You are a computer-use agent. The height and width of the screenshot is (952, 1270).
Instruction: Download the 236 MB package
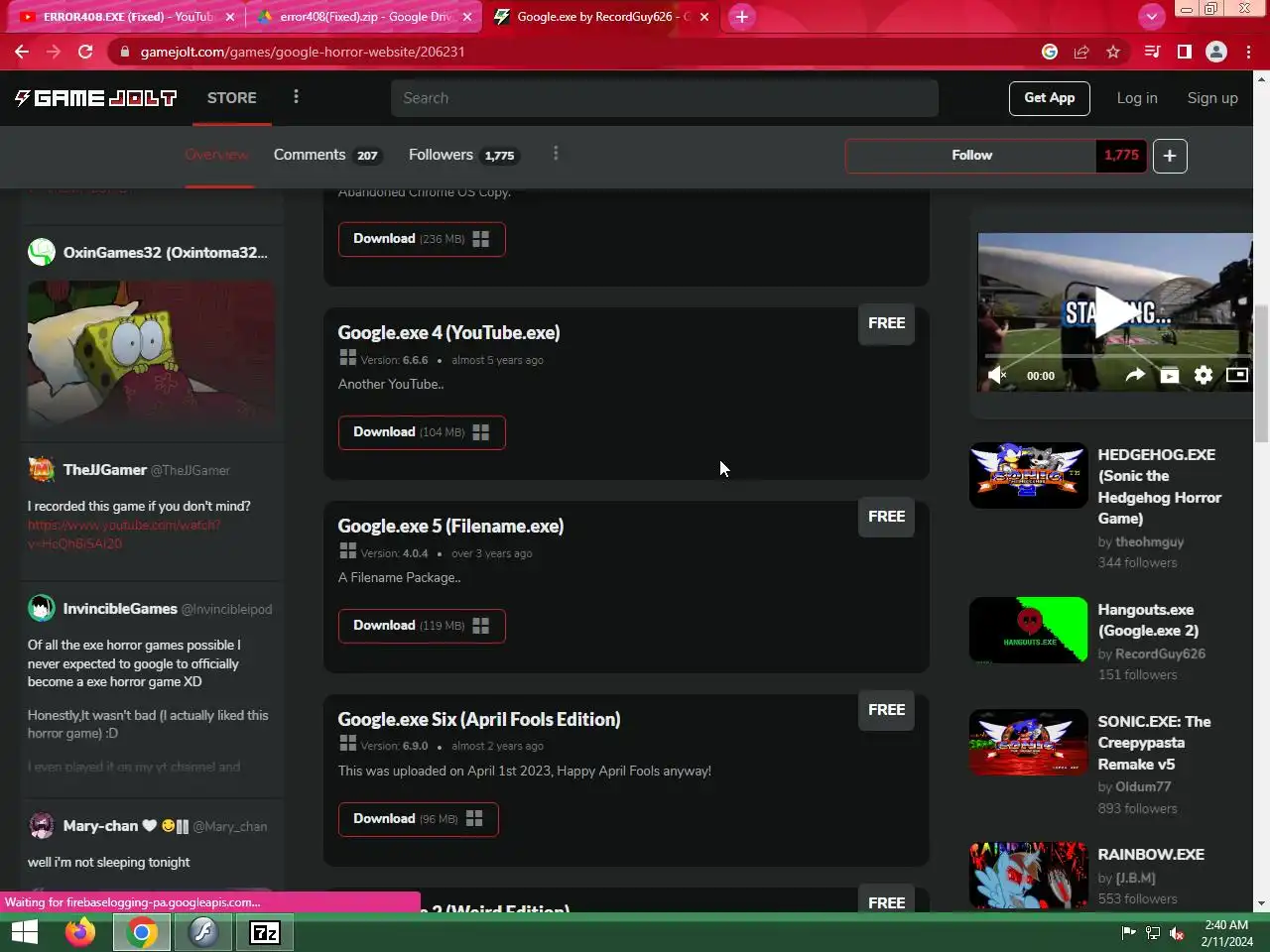coord(422,239)
